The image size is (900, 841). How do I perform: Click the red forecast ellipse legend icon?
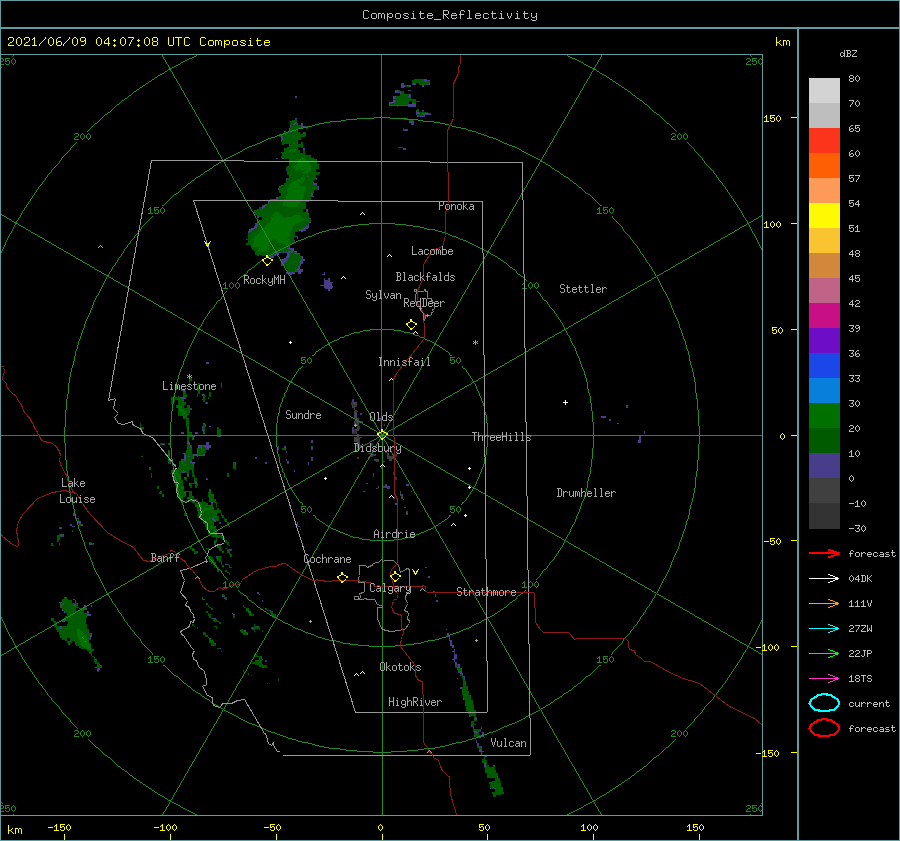click(824, 728)
